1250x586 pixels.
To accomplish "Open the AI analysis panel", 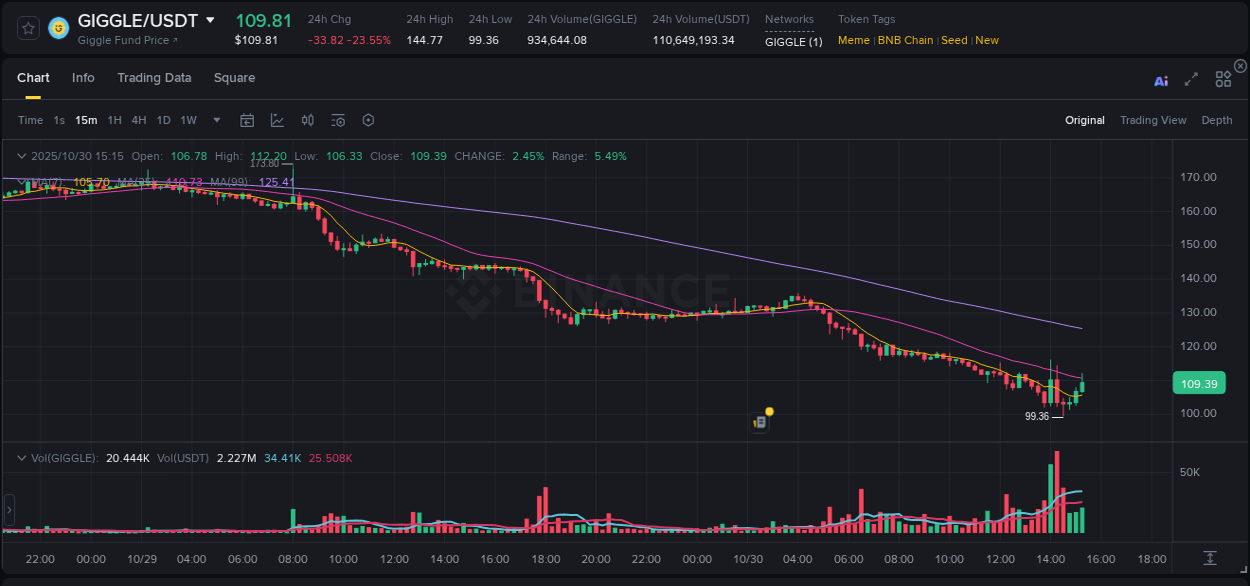I will tap(1161, 81).
